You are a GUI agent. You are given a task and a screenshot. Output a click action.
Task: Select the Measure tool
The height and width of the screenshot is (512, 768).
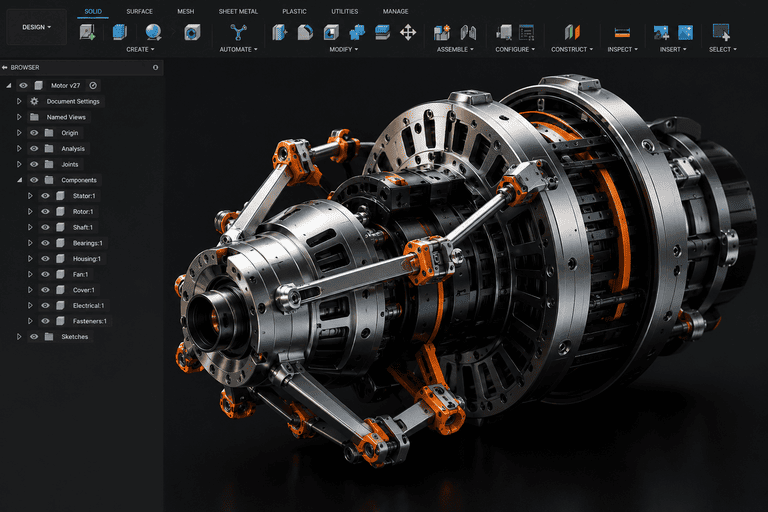click(x=622, y=33)
